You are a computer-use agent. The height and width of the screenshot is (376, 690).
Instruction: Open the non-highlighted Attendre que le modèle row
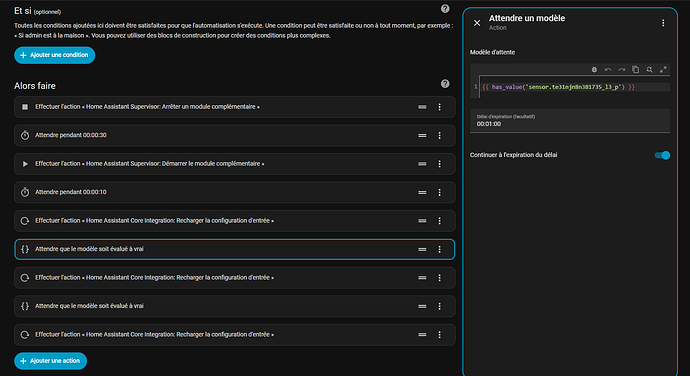[235, 306]
